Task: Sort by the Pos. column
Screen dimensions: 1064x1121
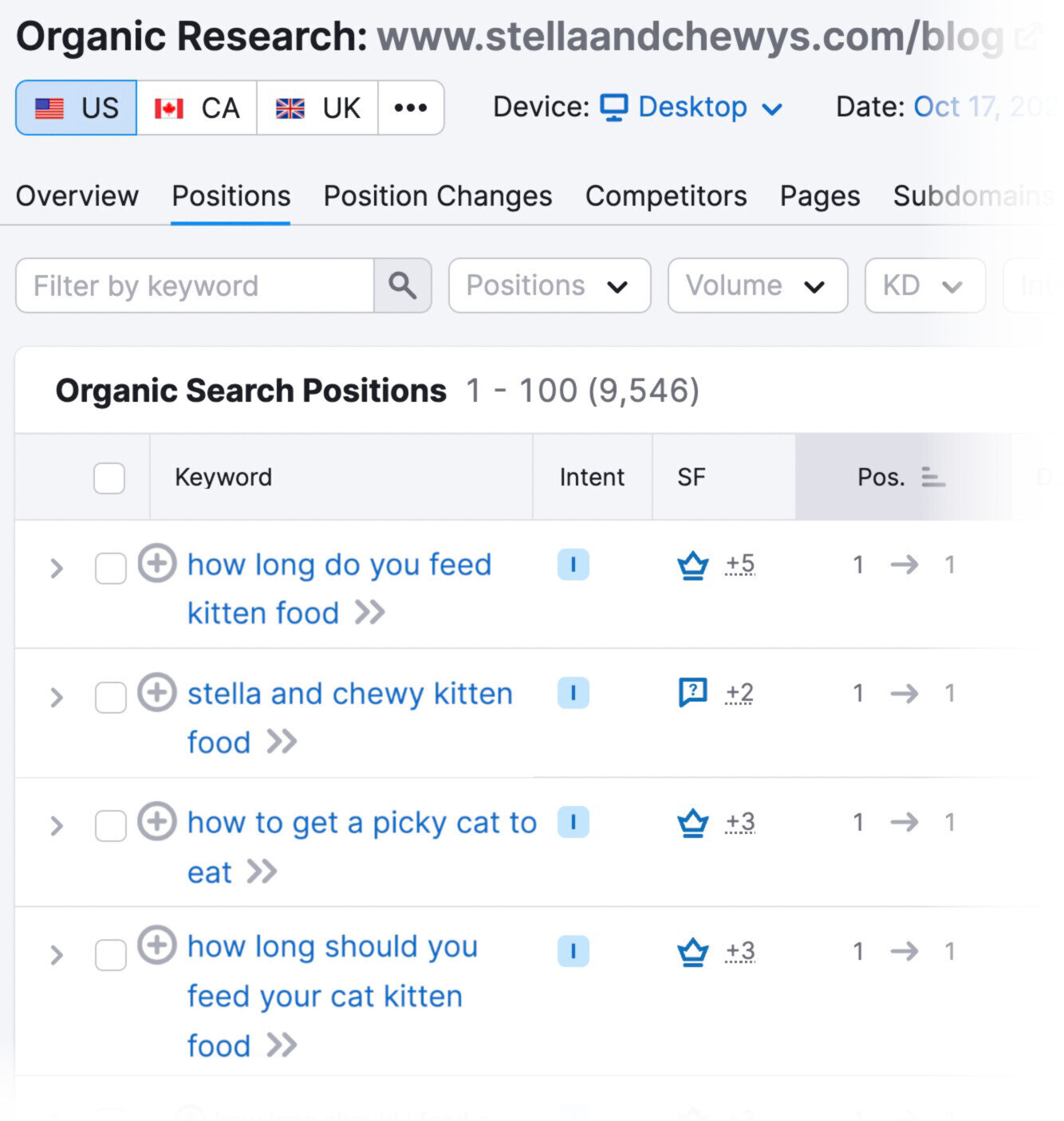Action: coord(881,477)
